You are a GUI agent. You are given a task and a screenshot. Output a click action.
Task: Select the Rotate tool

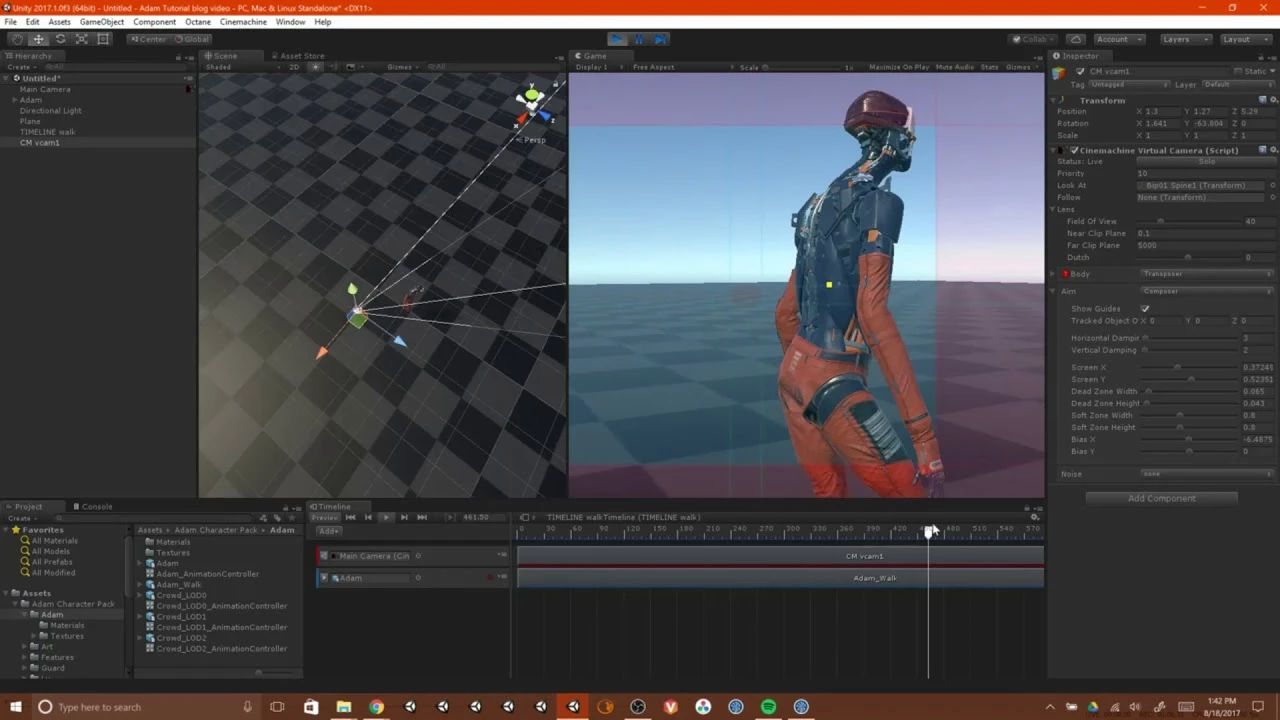[60, 39]
